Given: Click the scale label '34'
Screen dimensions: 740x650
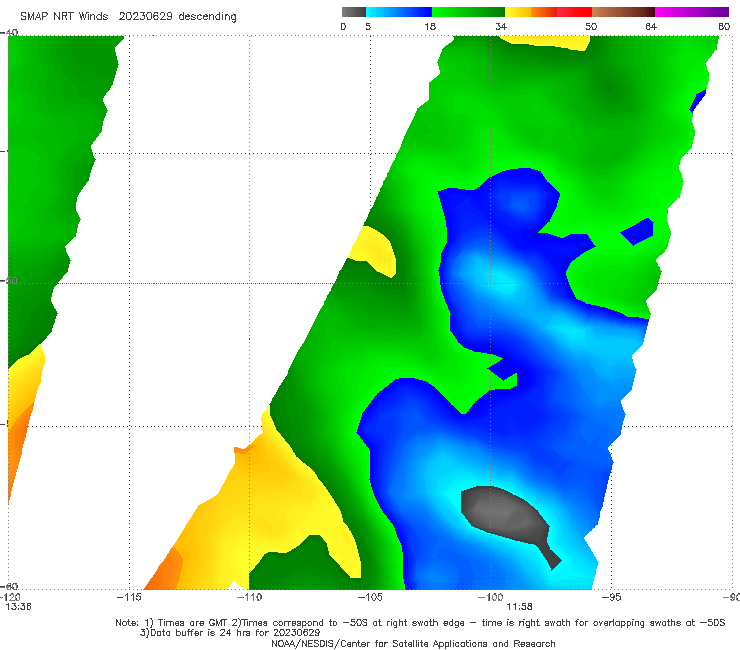Looking at the screenshot, I should [x=501, y=27].
